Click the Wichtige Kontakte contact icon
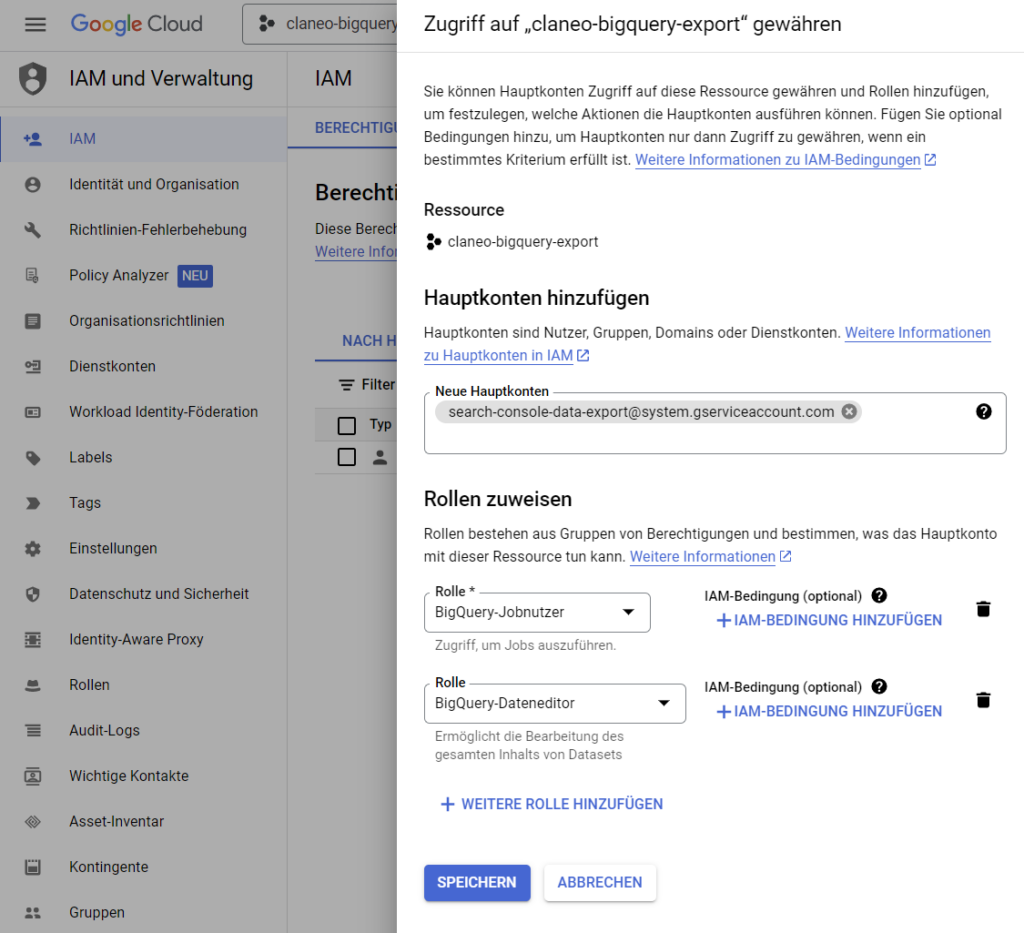 click(x=33, y=776)
